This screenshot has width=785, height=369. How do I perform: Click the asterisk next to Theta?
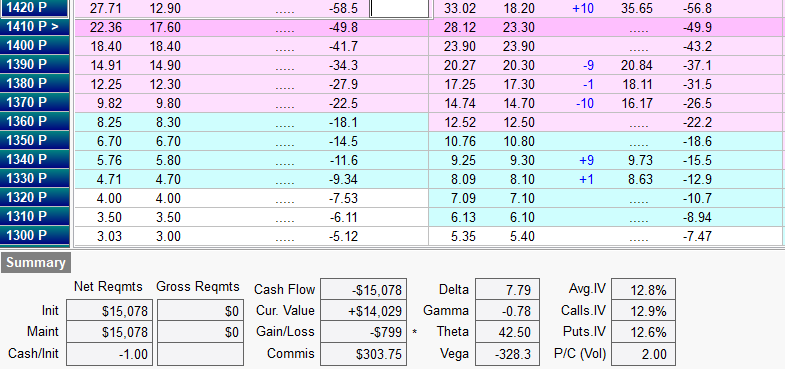click(415, 332)
